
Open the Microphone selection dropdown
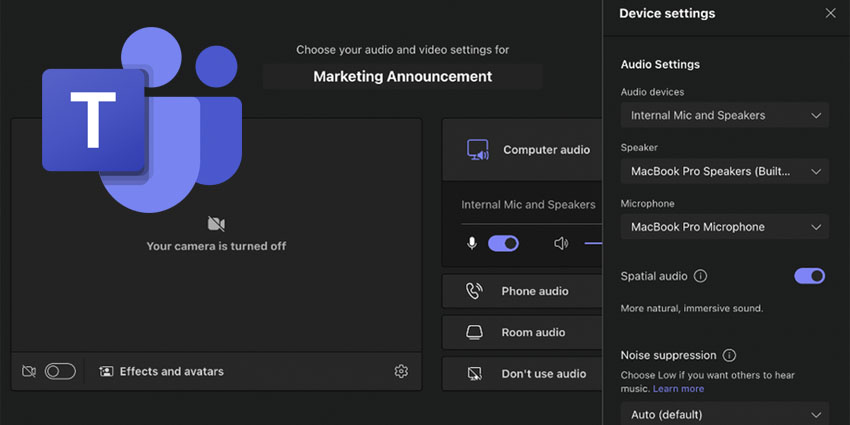(724, 227)
